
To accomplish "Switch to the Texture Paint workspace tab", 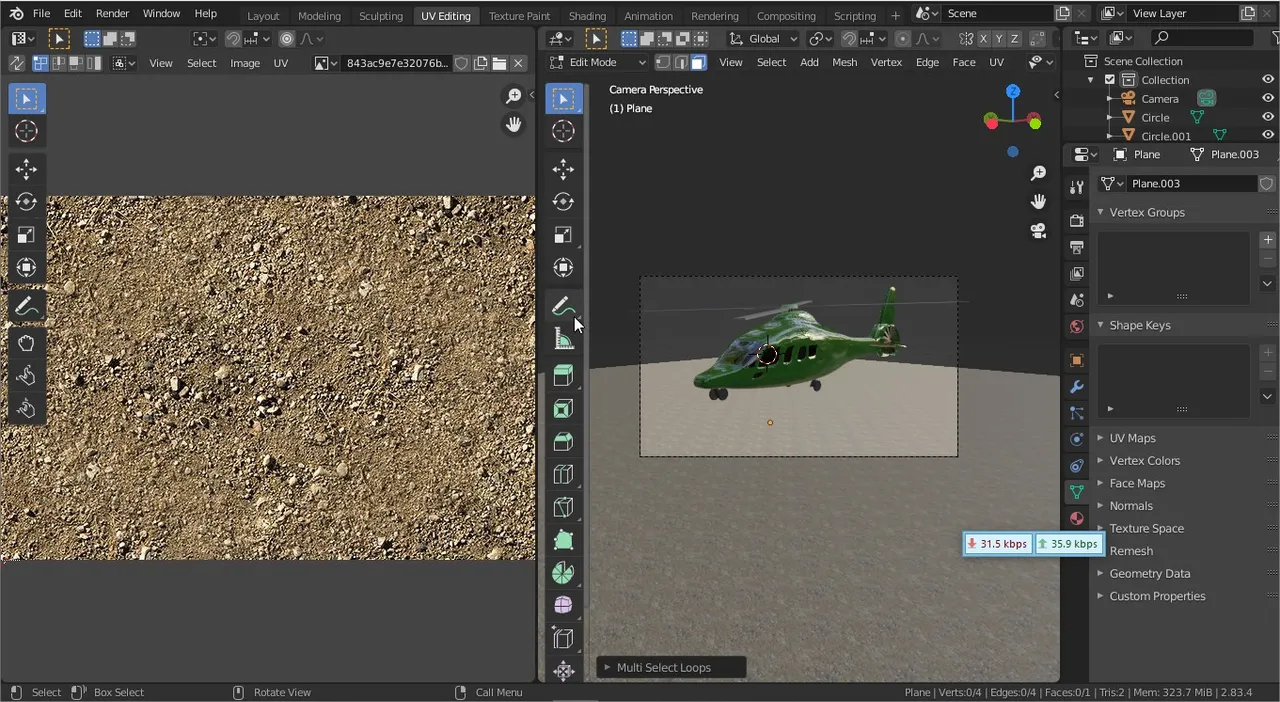I will [x=519, y=16].
